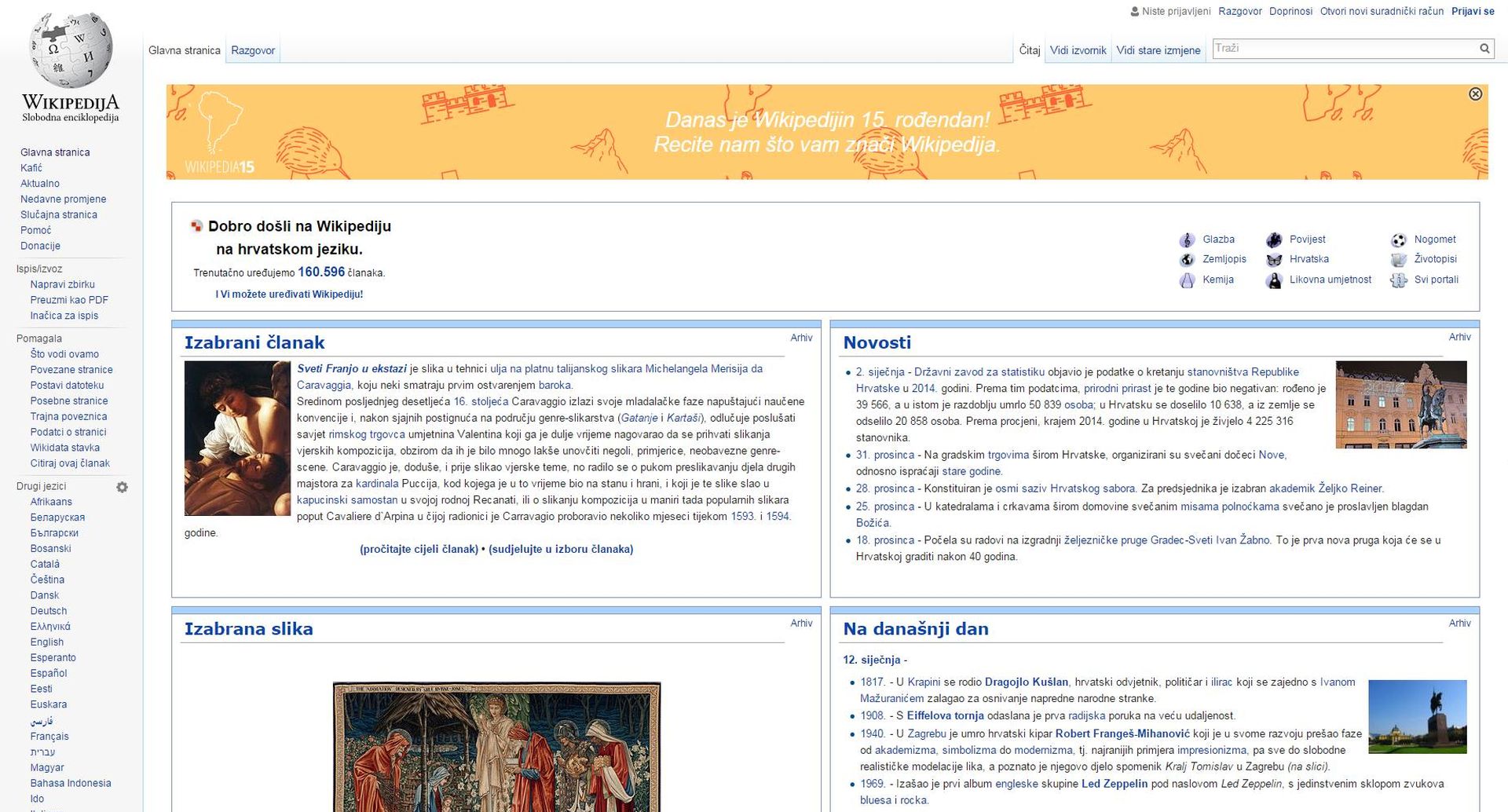
Task: Click the checkered welcome icon
Action: click(x=196, y=226)
